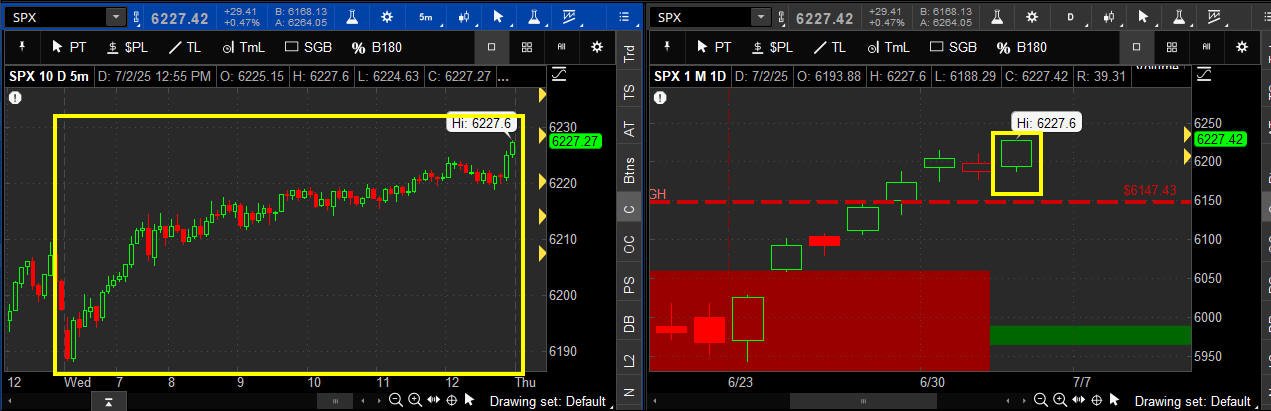Open the L2 sidebar tab
Viewport: 1271px width, 411px height.
tap(629, 359)
